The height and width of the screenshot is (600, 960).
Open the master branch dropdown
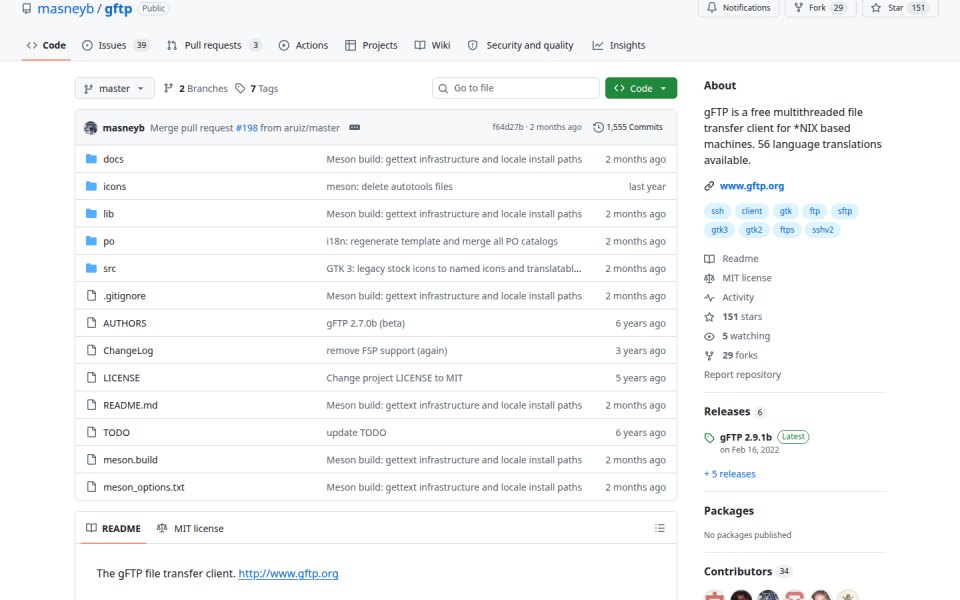click(x=114, y=89)
